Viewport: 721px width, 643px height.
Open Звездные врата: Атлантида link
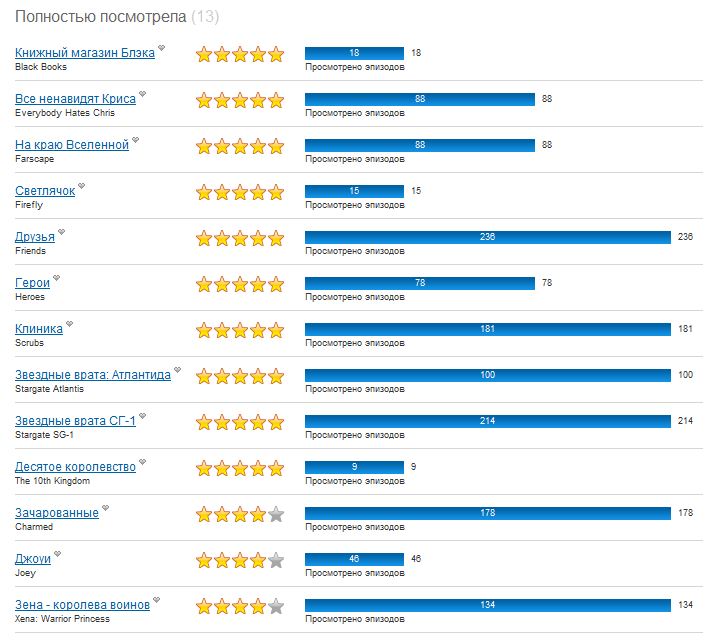[x=93, y=375]
